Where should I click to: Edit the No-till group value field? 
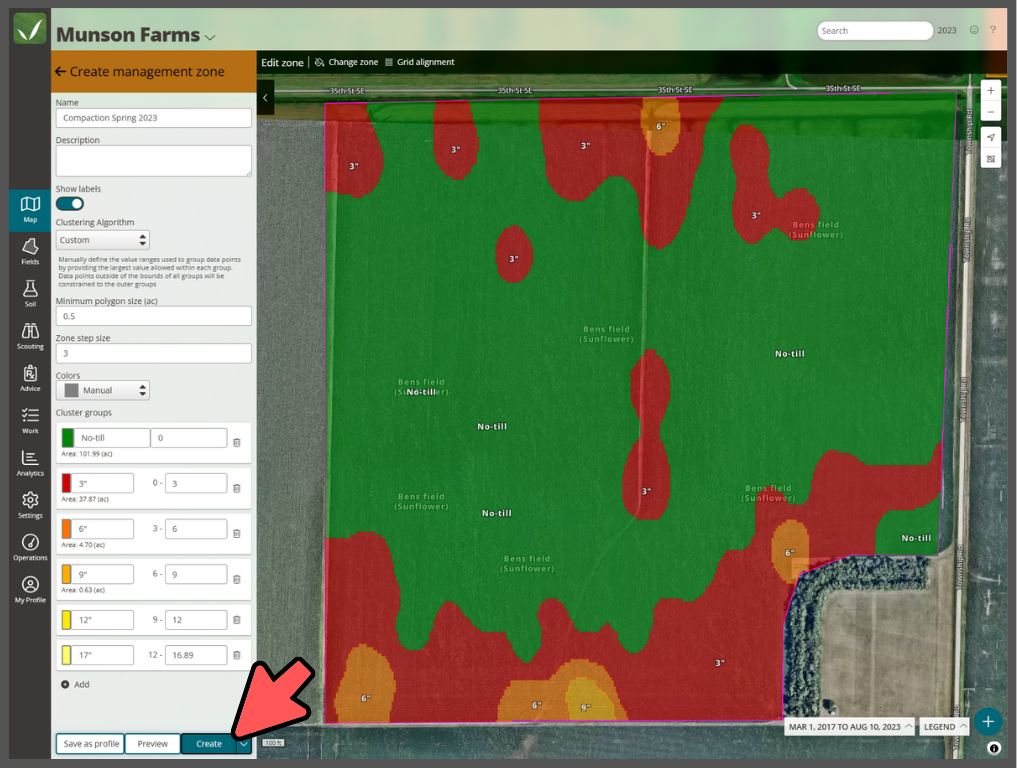[189, 438]
